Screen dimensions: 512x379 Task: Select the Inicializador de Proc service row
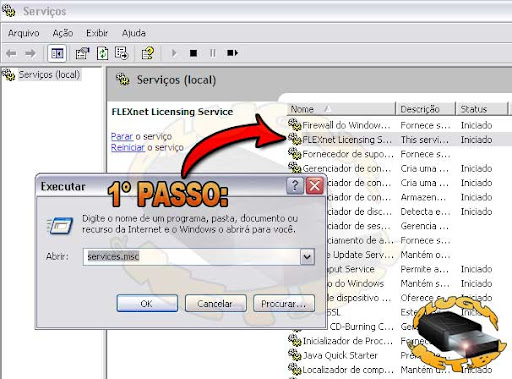click(x=399, y=341)
